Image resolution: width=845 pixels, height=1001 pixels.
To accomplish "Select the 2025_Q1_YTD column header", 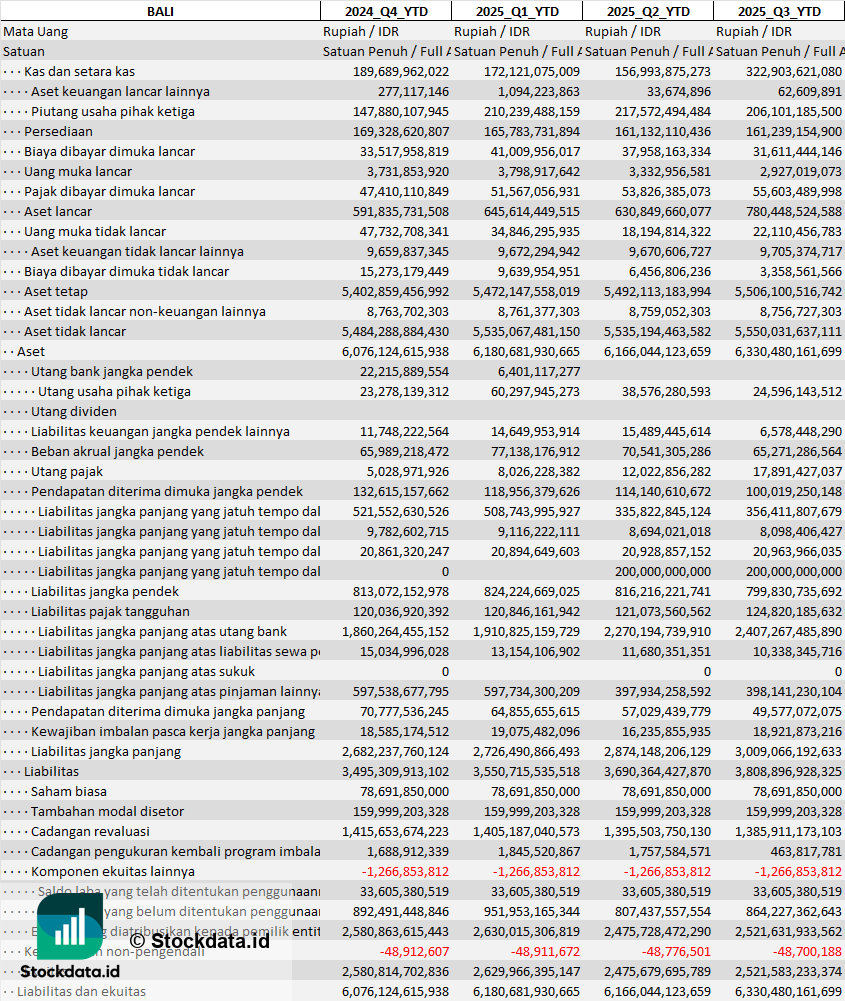I will [x=517, y=11].
